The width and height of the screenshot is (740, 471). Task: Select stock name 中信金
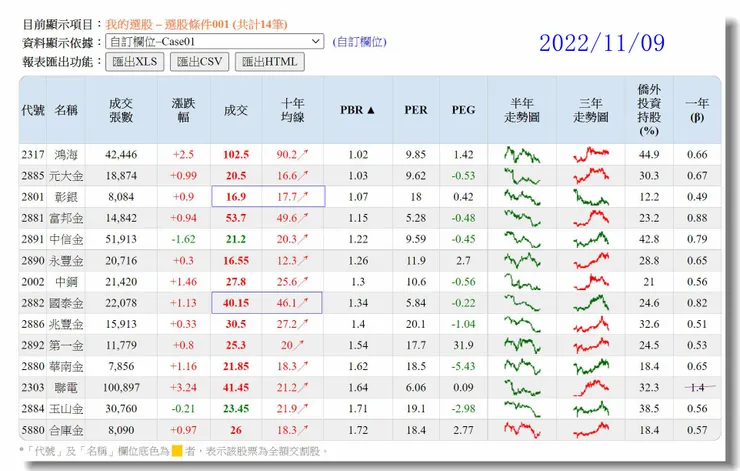[66, 239]
